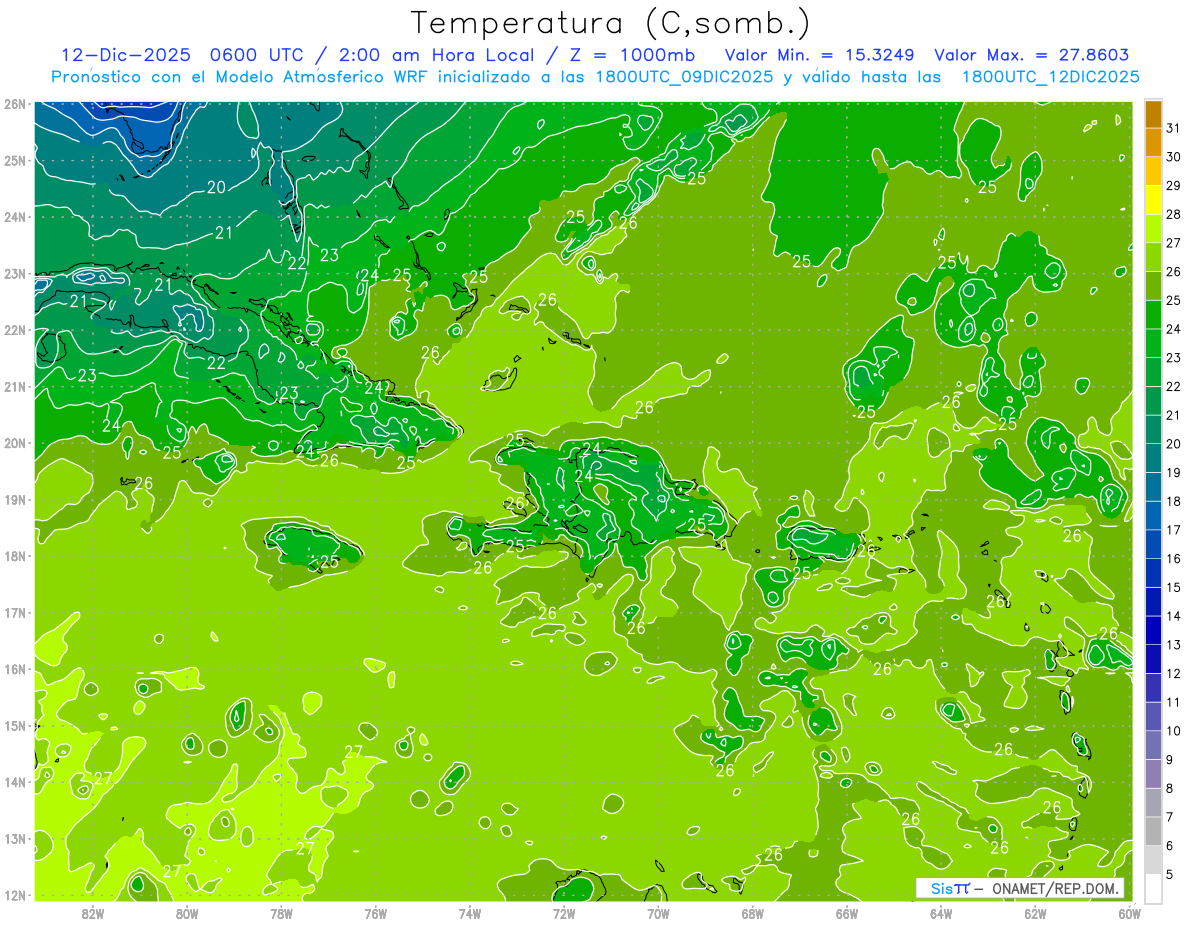
Task: Click the '16N' latitude axis label
Action: coord(15,669)
